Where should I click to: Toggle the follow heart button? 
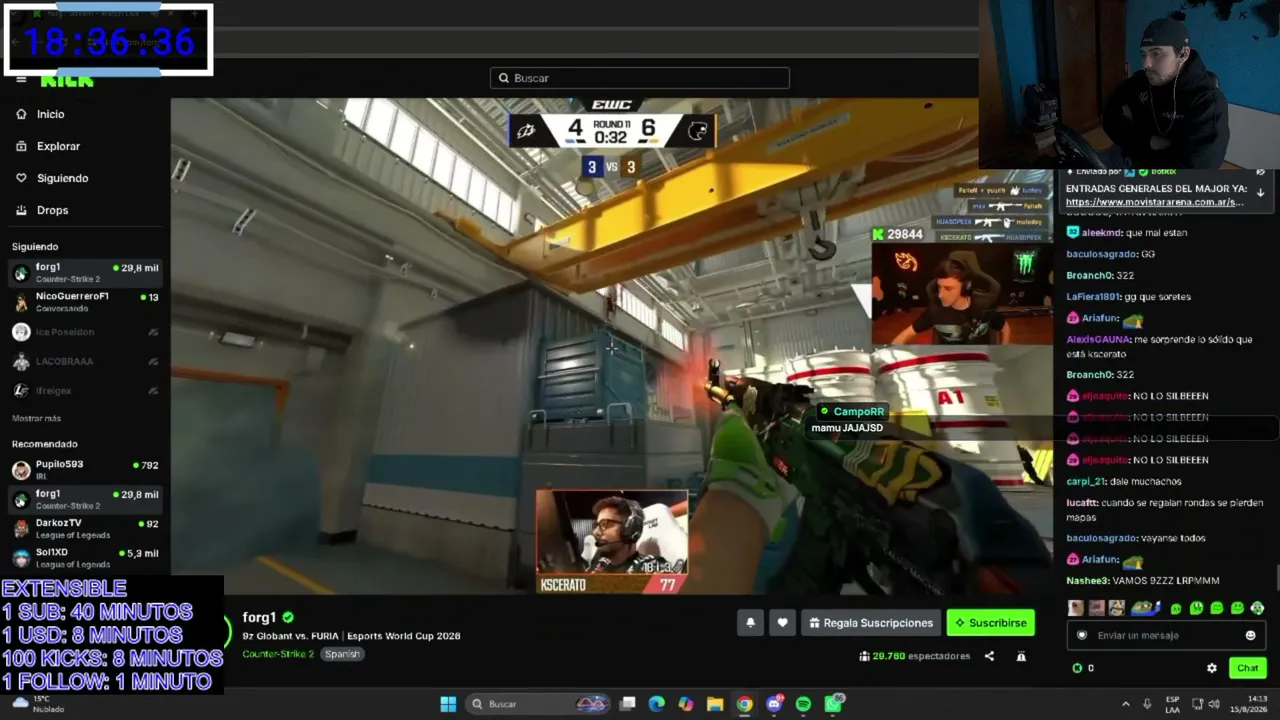click(782, 623)
